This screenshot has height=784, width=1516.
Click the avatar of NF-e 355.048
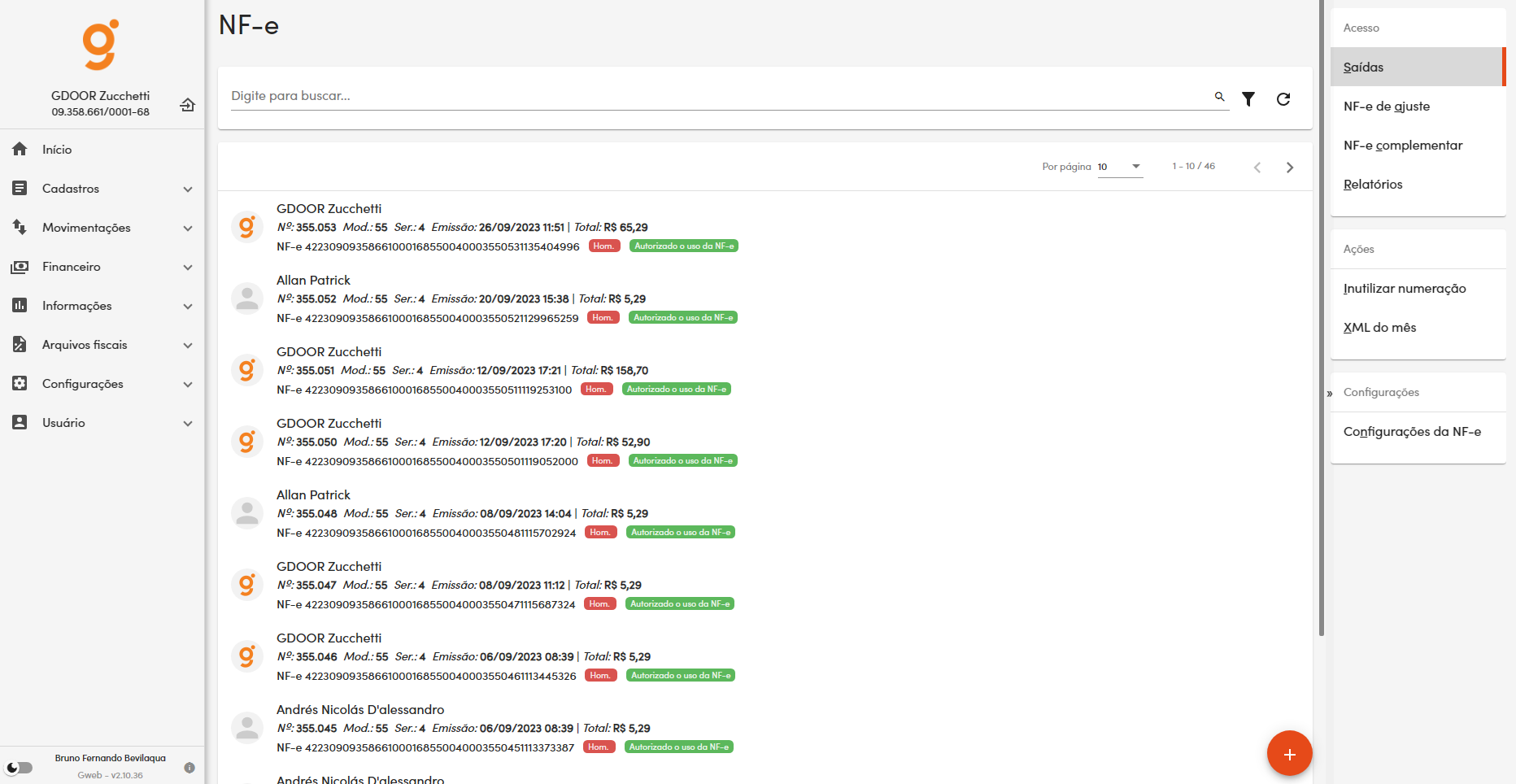click(x=247, y=513)
